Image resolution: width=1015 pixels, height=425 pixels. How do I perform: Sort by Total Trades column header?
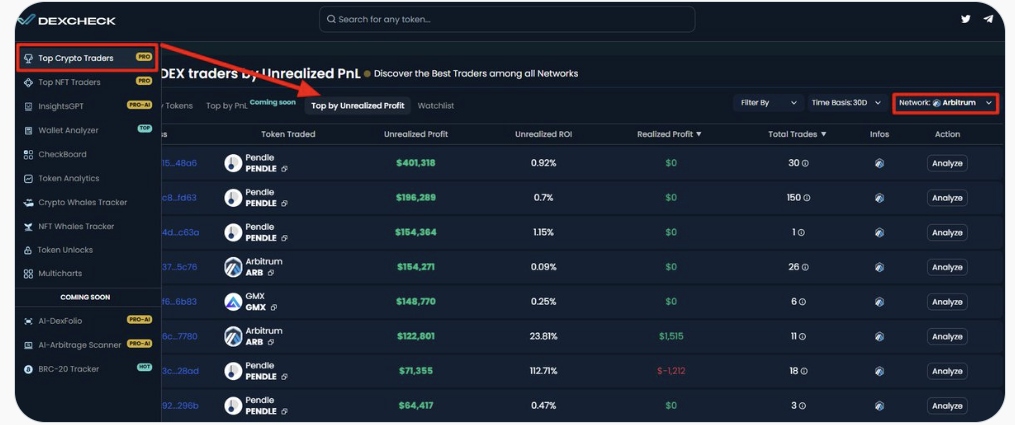797,134
